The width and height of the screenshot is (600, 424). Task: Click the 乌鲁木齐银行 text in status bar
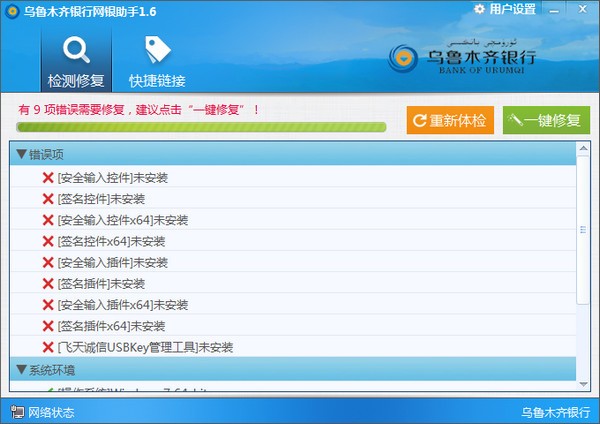pos(556,412)
